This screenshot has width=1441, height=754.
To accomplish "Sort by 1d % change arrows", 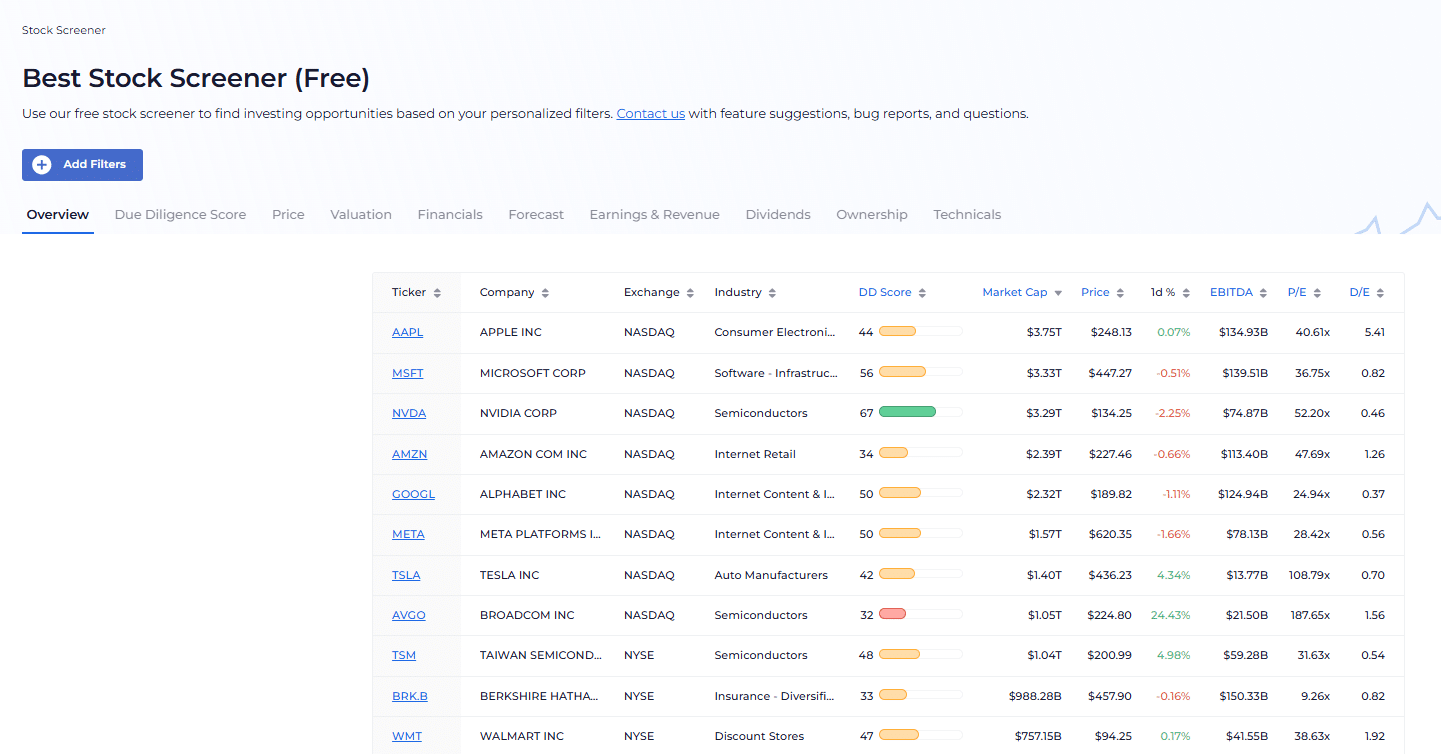I will point(1186,293).
